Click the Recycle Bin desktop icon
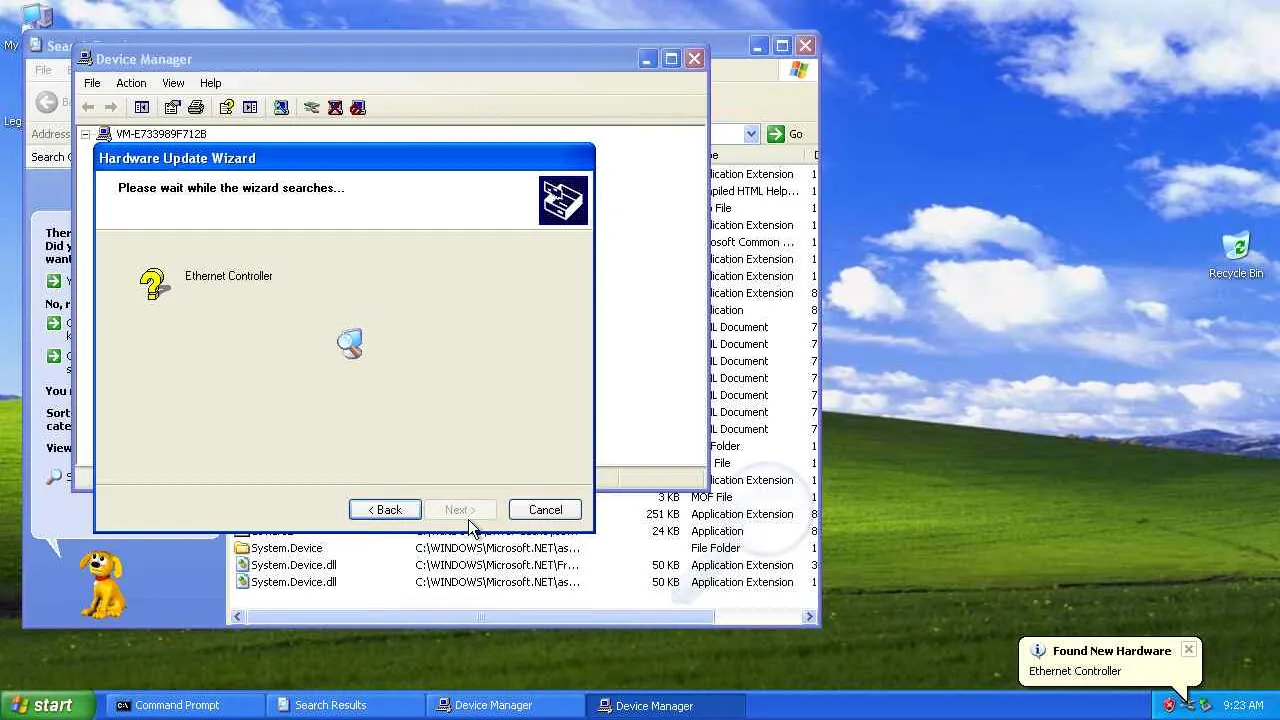This screenshot has width=1280, height=720. (1236, 246)
